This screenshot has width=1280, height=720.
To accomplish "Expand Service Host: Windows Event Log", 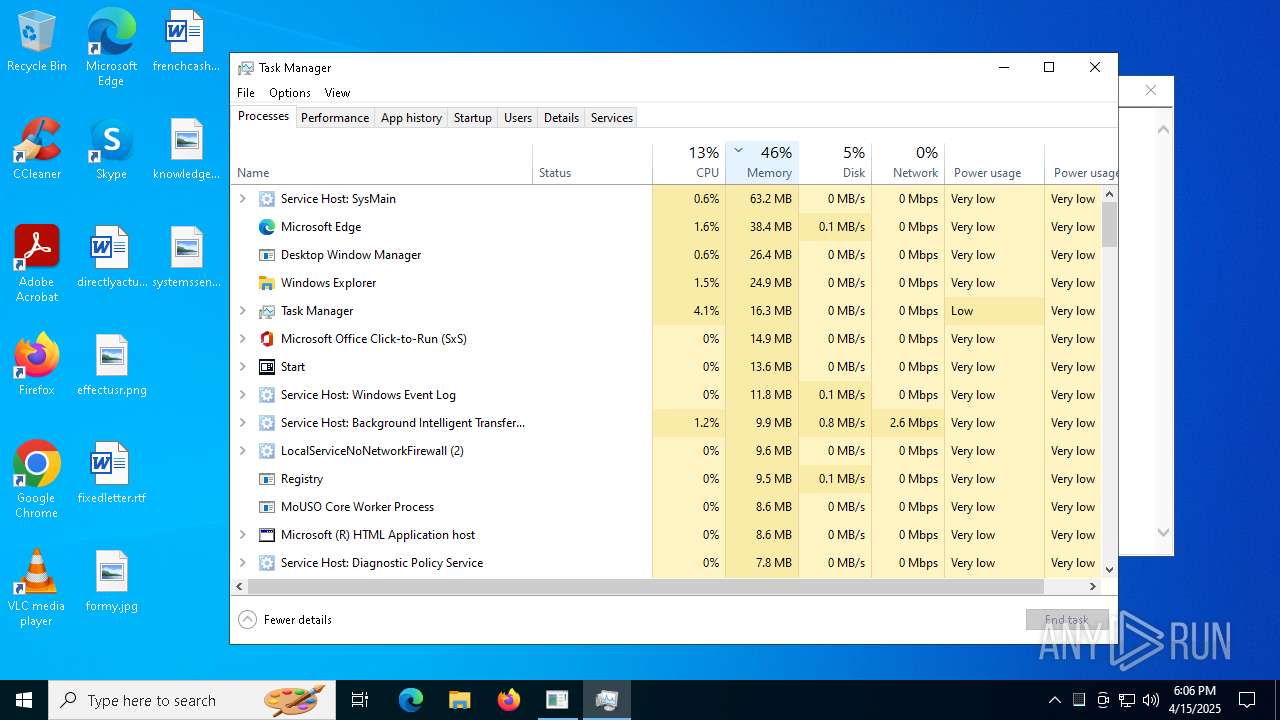I will pyautogui.click(x=242, y=395).
